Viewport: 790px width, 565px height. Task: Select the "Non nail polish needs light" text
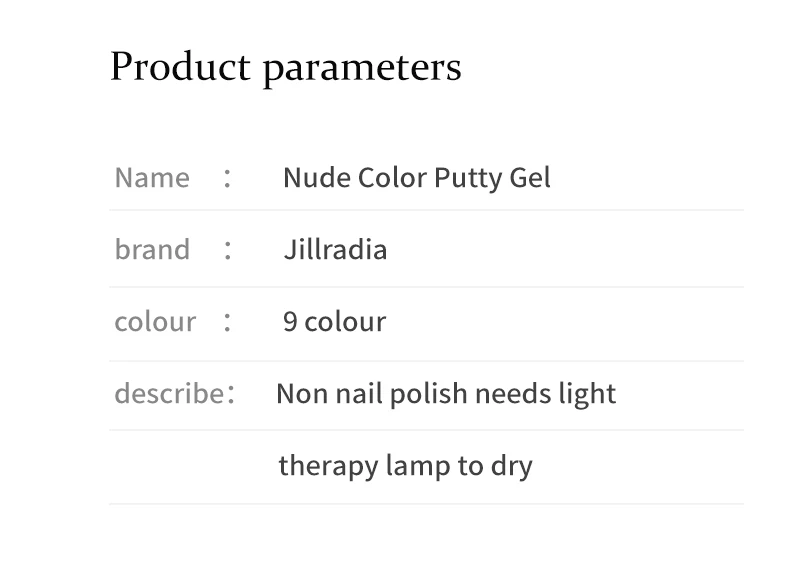[x=445, y=394]
